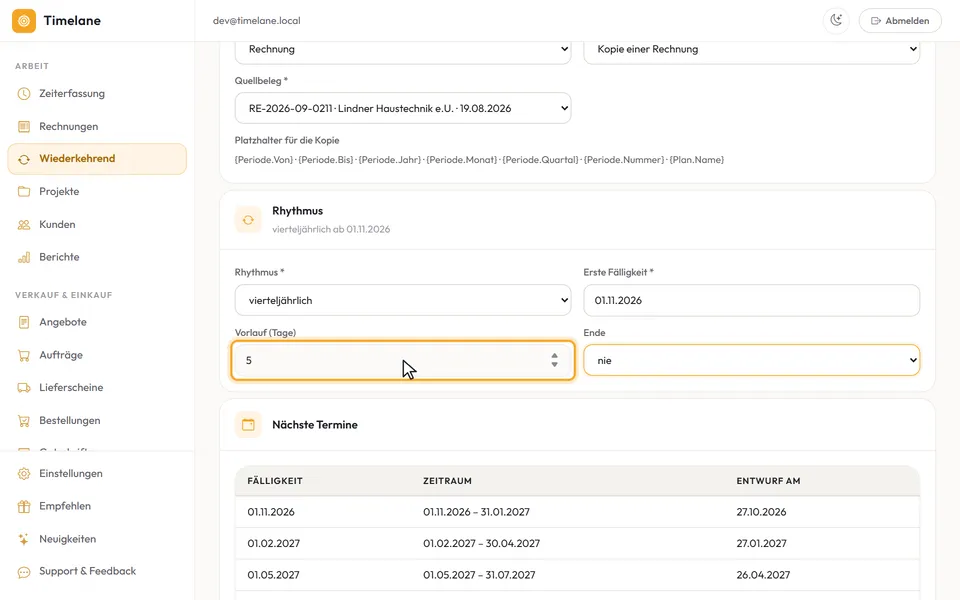Open Berichte bar chart icon

(x=24, y=257)
